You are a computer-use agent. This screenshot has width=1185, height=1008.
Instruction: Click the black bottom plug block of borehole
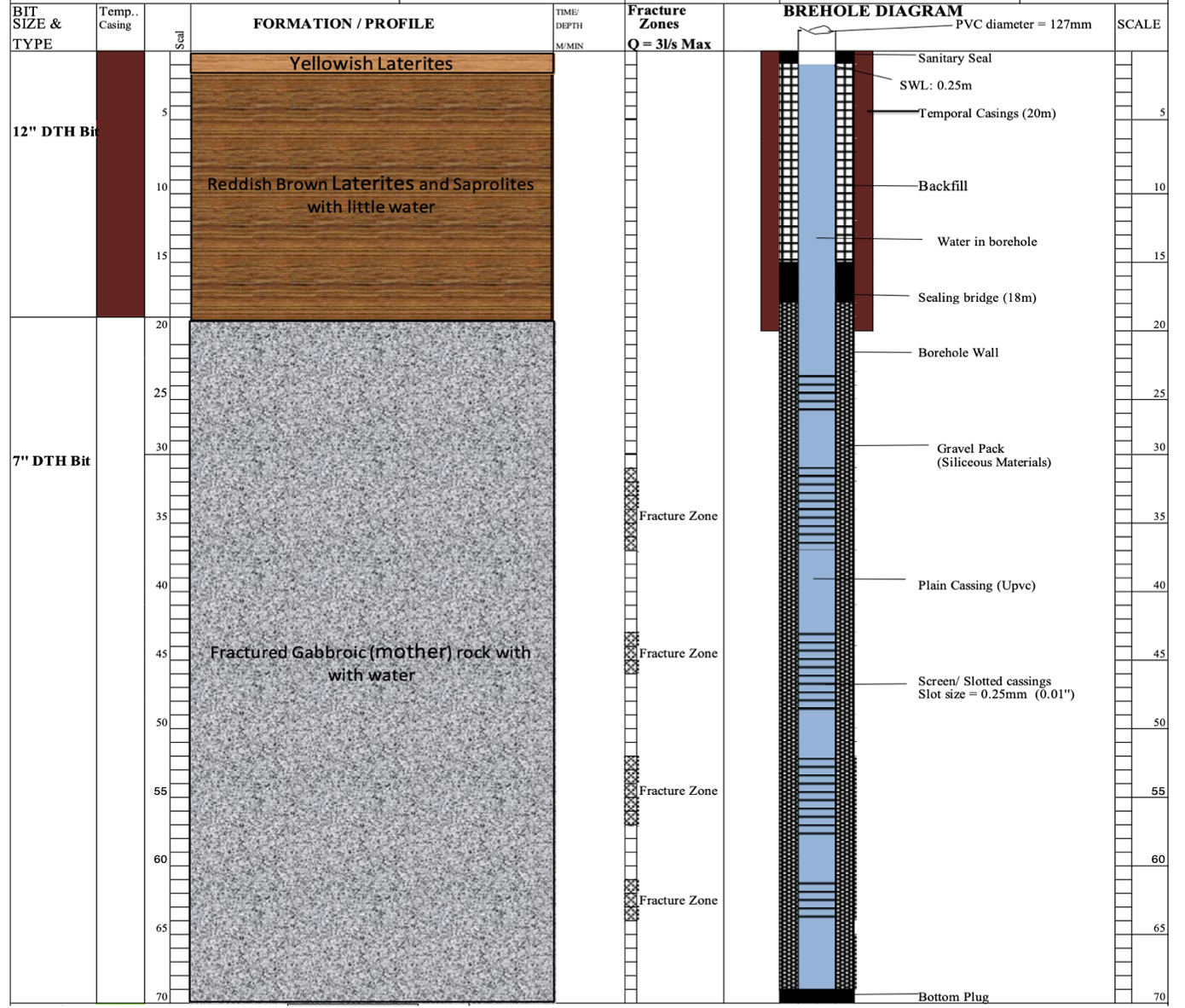(x=817, y=996)
